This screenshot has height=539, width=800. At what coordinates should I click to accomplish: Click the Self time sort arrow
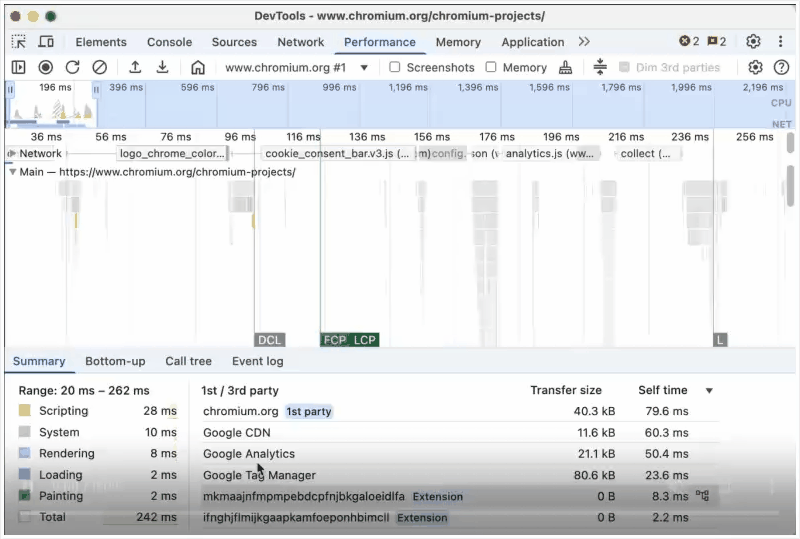(709, 391)
